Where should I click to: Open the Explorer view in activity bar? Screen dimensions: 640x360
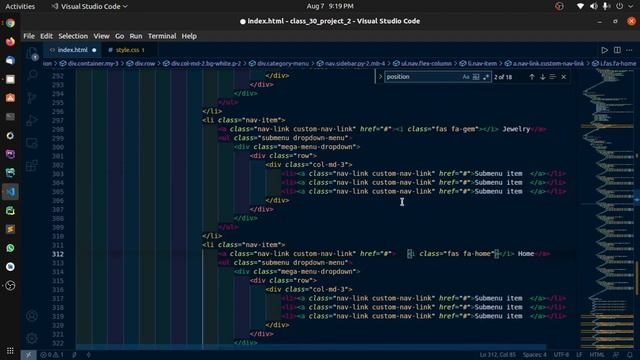(x=32, y=53)
